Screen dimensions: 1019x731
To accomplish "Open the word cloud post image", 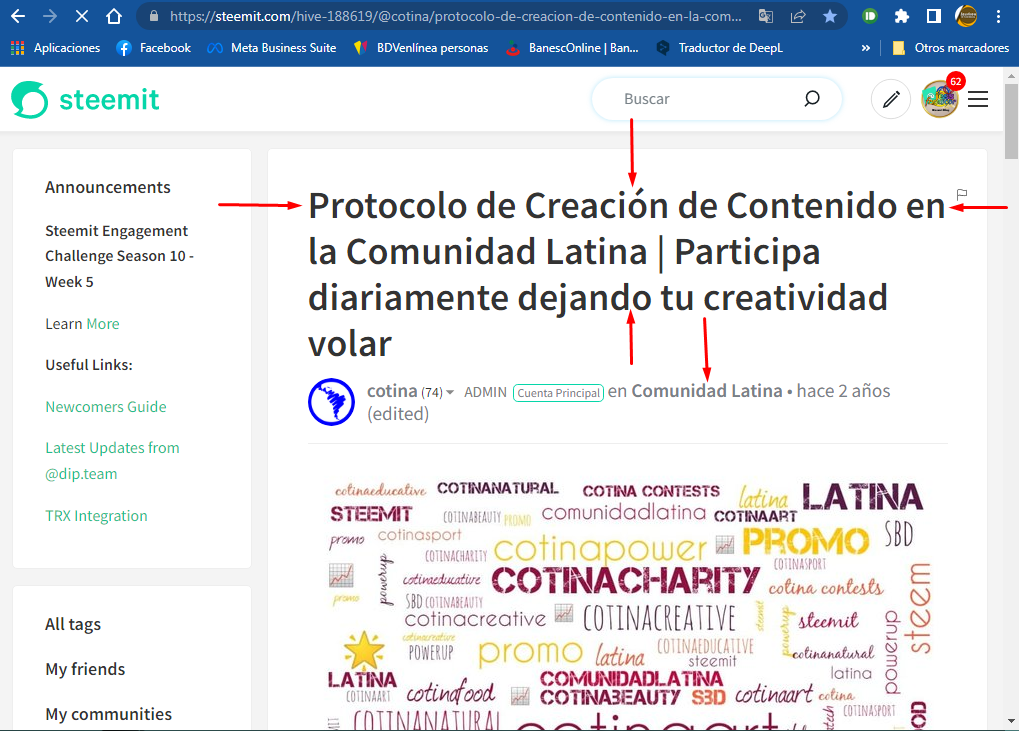I will pyautogui.click(x=627, y=604).
